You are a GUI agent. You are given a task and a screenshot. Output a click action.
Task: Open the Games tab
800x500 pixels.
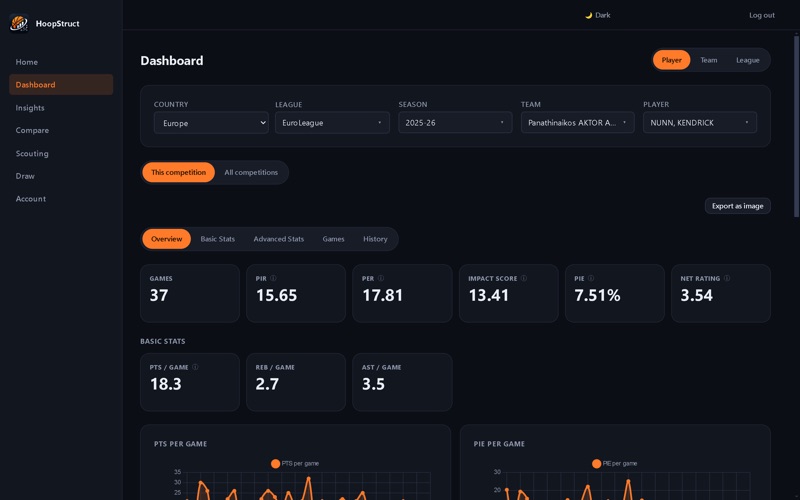pos(333,239)
